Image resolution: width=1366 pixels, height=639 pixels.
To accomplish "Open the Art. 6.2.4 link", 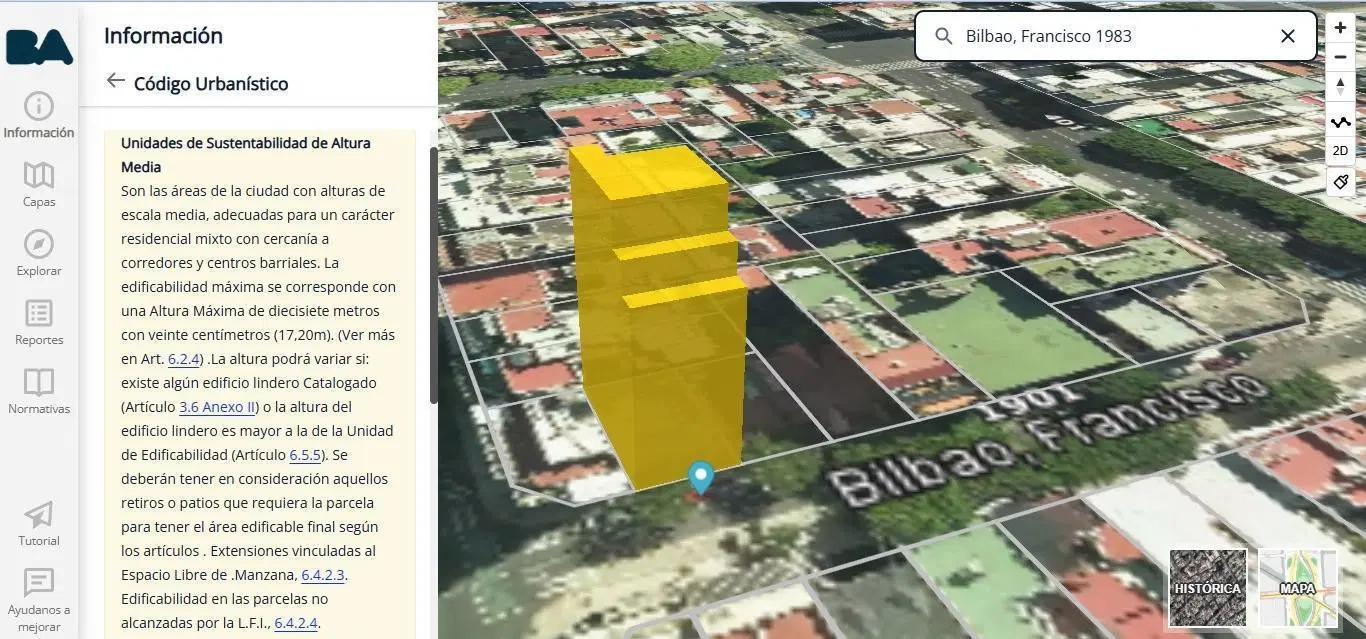I will 185,359.
